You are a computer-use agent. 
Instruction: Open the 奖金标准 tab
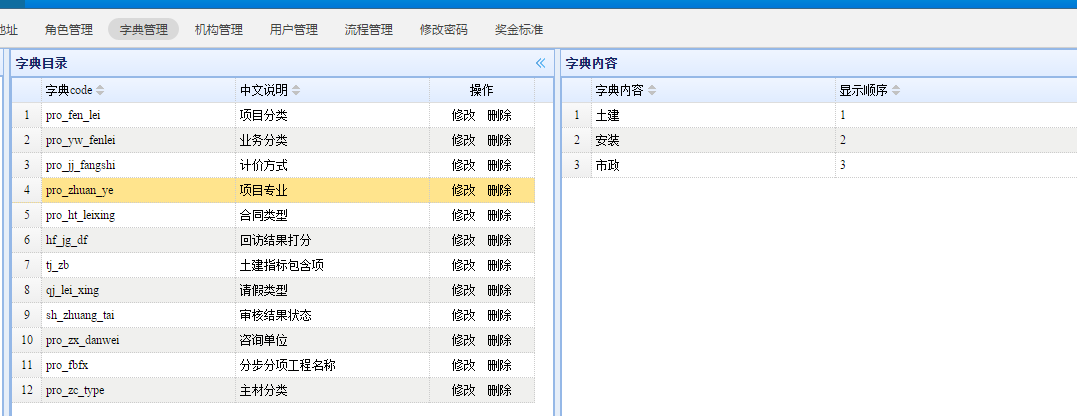[519, 30]
